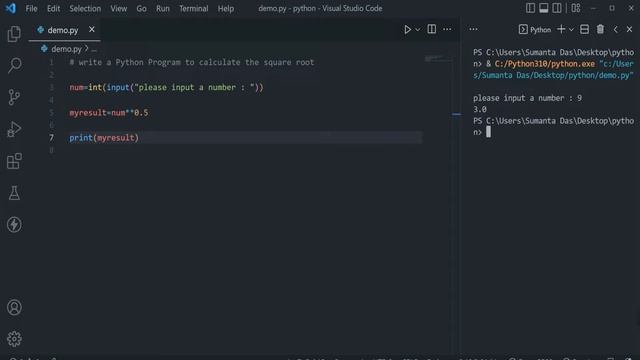Screen dimensions: 640x360
Task: Open the File menu
Action: (x=31, y=8)
